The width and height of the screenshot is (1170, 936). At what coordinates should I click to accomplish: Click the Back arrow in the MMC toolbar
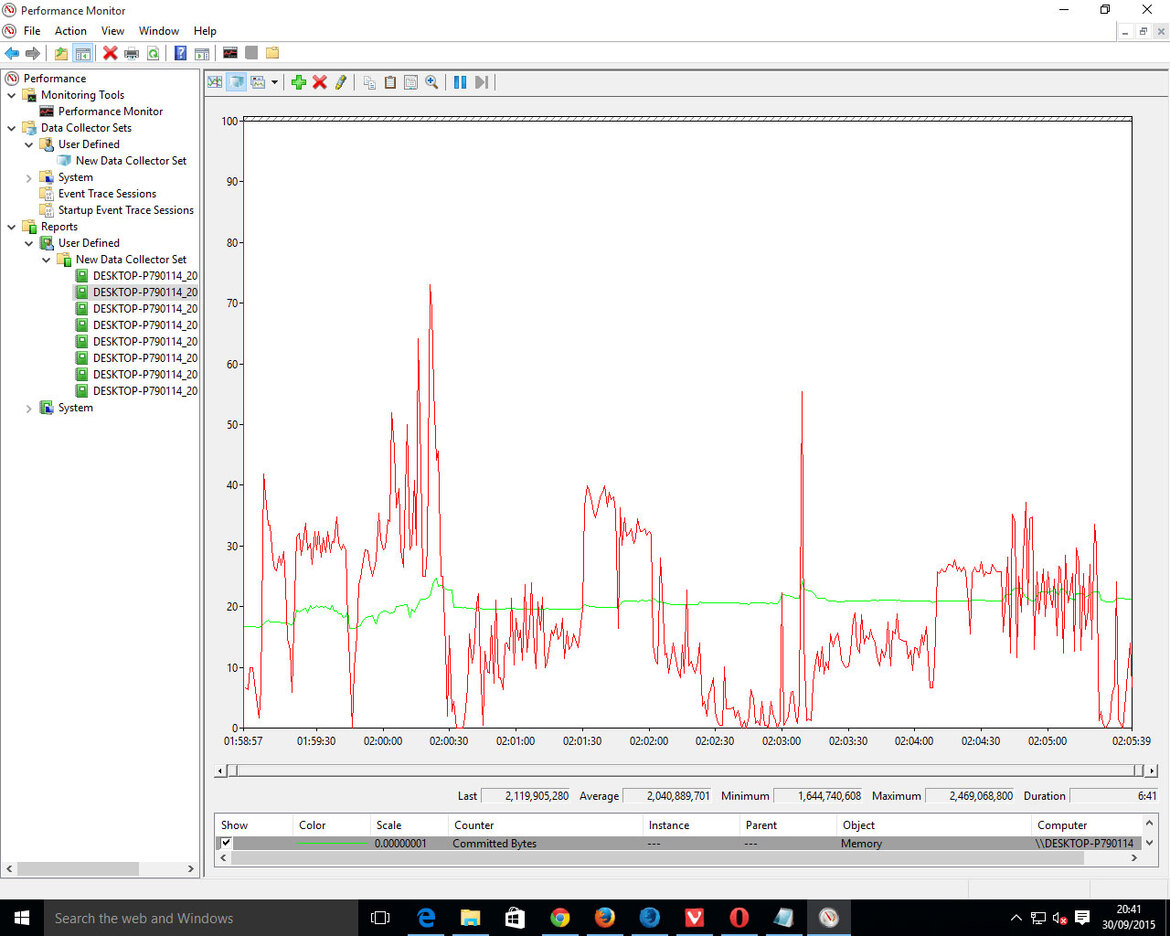click(x=12, y=53)
